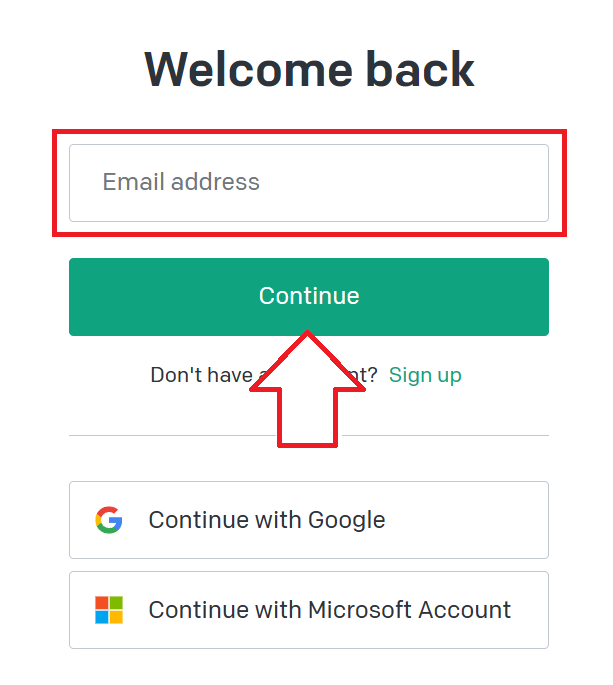Image resolution: width=613 pixels, height=685 pixels.
Task: Click the white Continue label text
Action: [309, 296]
